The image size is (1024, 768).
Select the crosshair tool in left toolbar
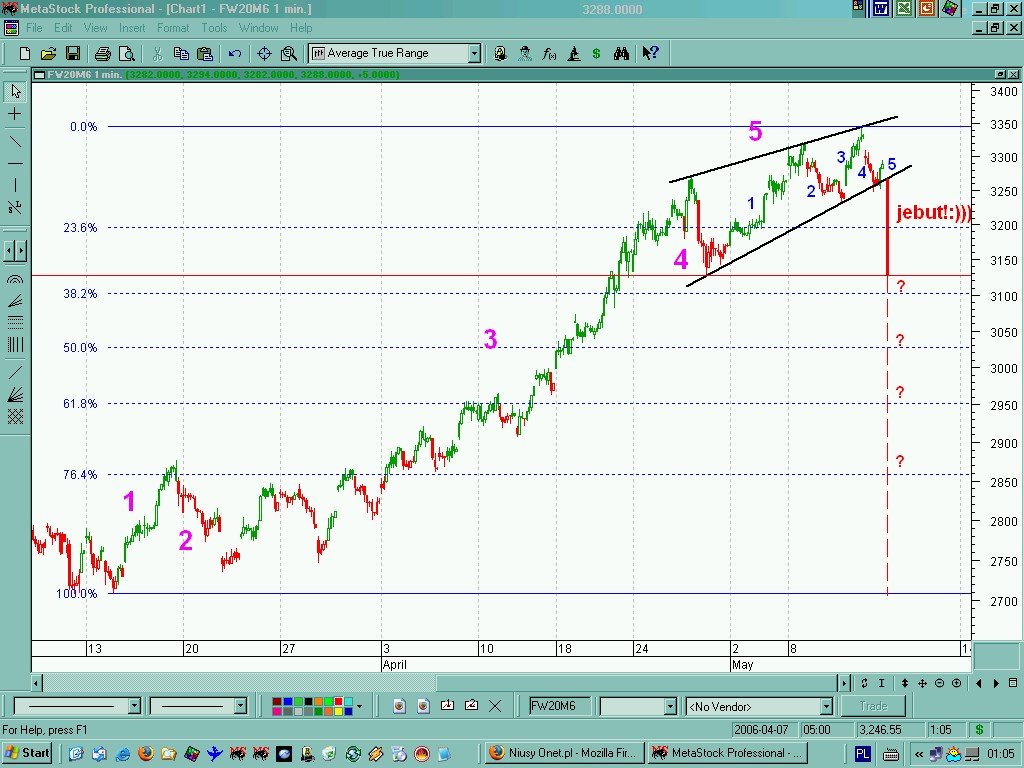(15, 114)
